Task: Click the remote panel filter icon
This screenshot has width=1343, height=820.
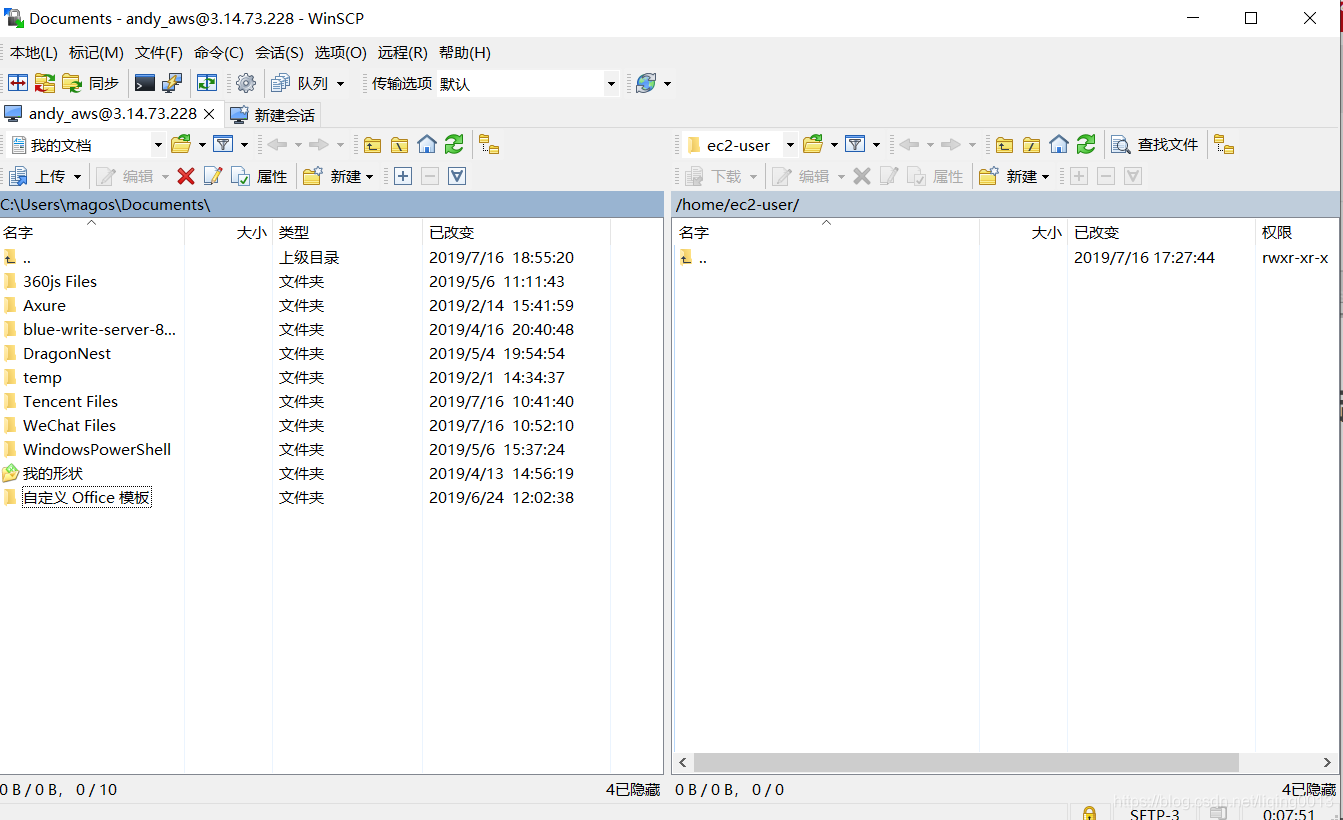Action: [x=855, y=145]
